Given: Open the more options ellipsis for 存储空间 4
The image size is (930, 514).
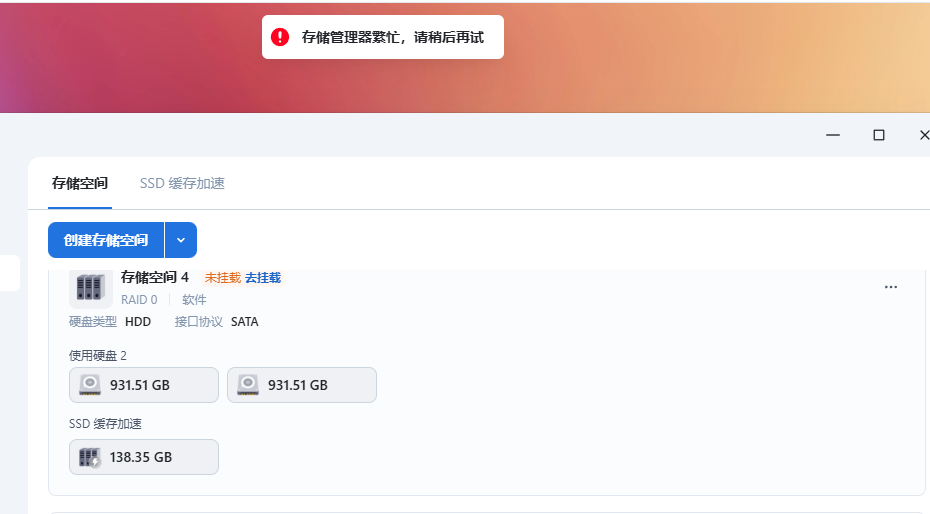Looking at the screenshot, I should pyautogui.click(x=890, y=287).
